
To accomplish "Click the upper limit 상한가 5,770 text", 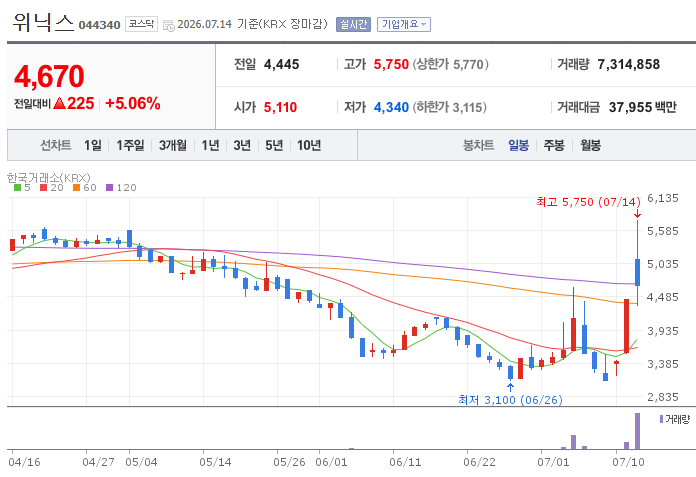I will (451, 64).
